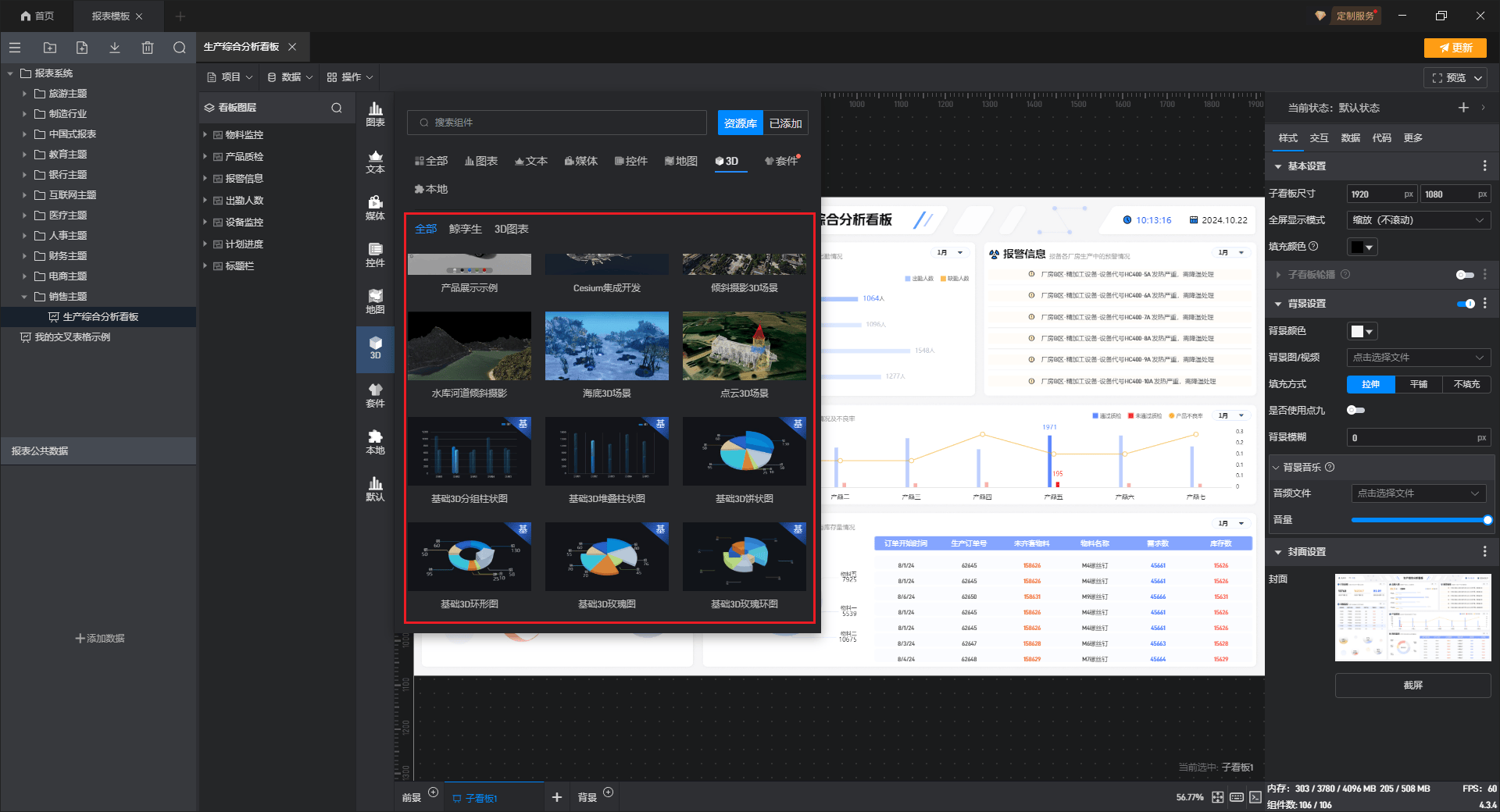Select 拉伸 fill mode

pyautogui.click(x=1370, y=384)
